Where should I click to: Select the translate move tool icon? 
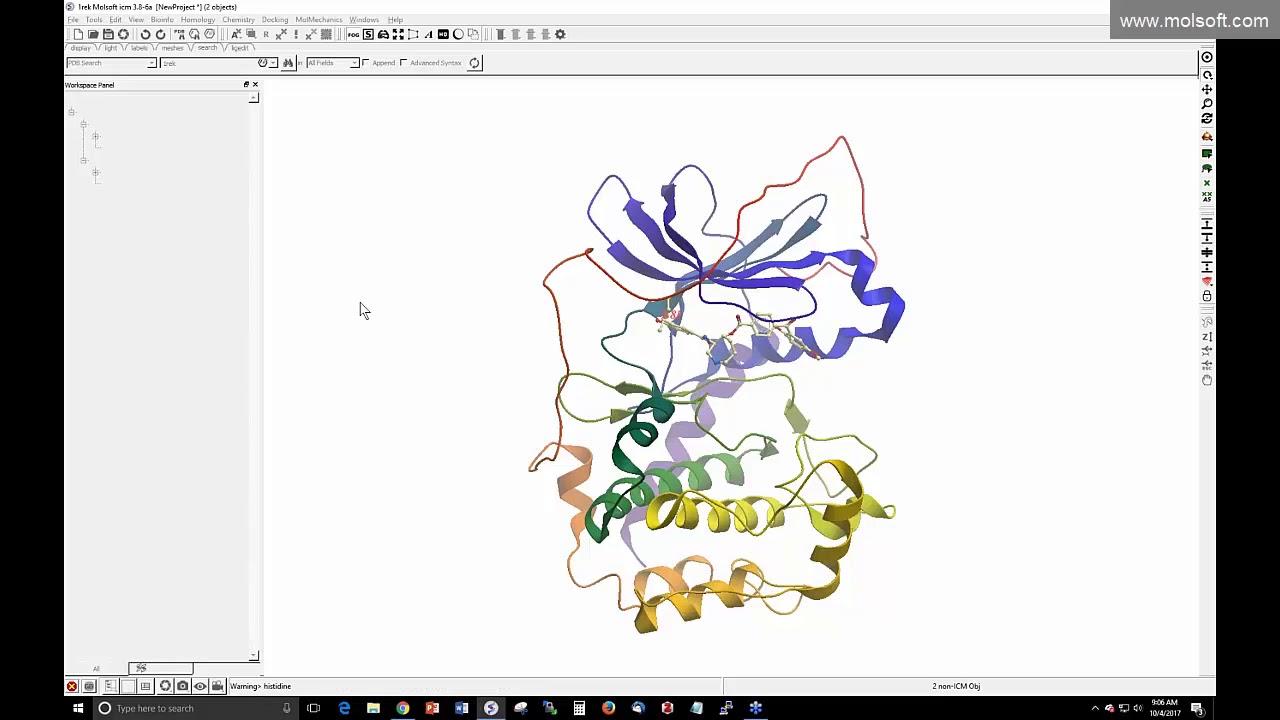[x=1207, y=89]
